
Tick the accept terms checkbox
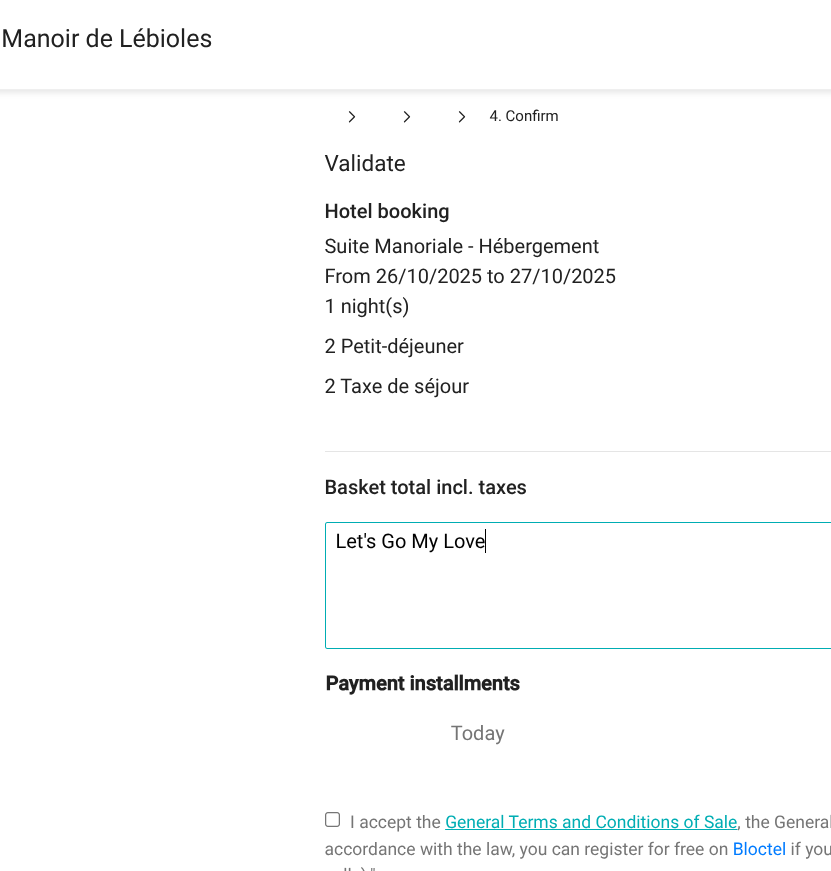point(333,820)
